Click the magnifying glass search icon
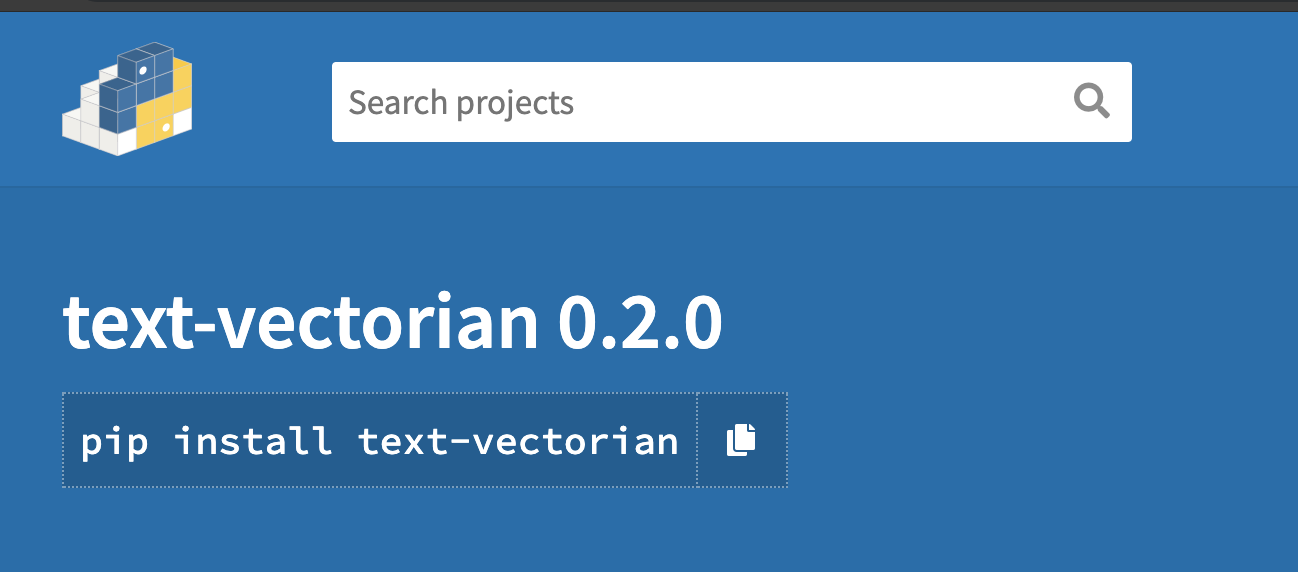 (1091, 102)
